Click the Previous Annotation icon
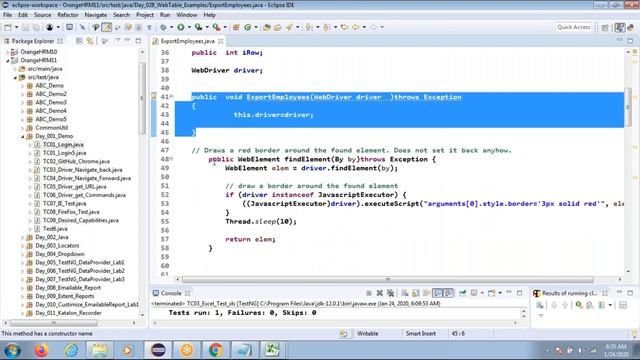Image resolution: width=640 pixels, height=360 pixels. tap(327, 27)
